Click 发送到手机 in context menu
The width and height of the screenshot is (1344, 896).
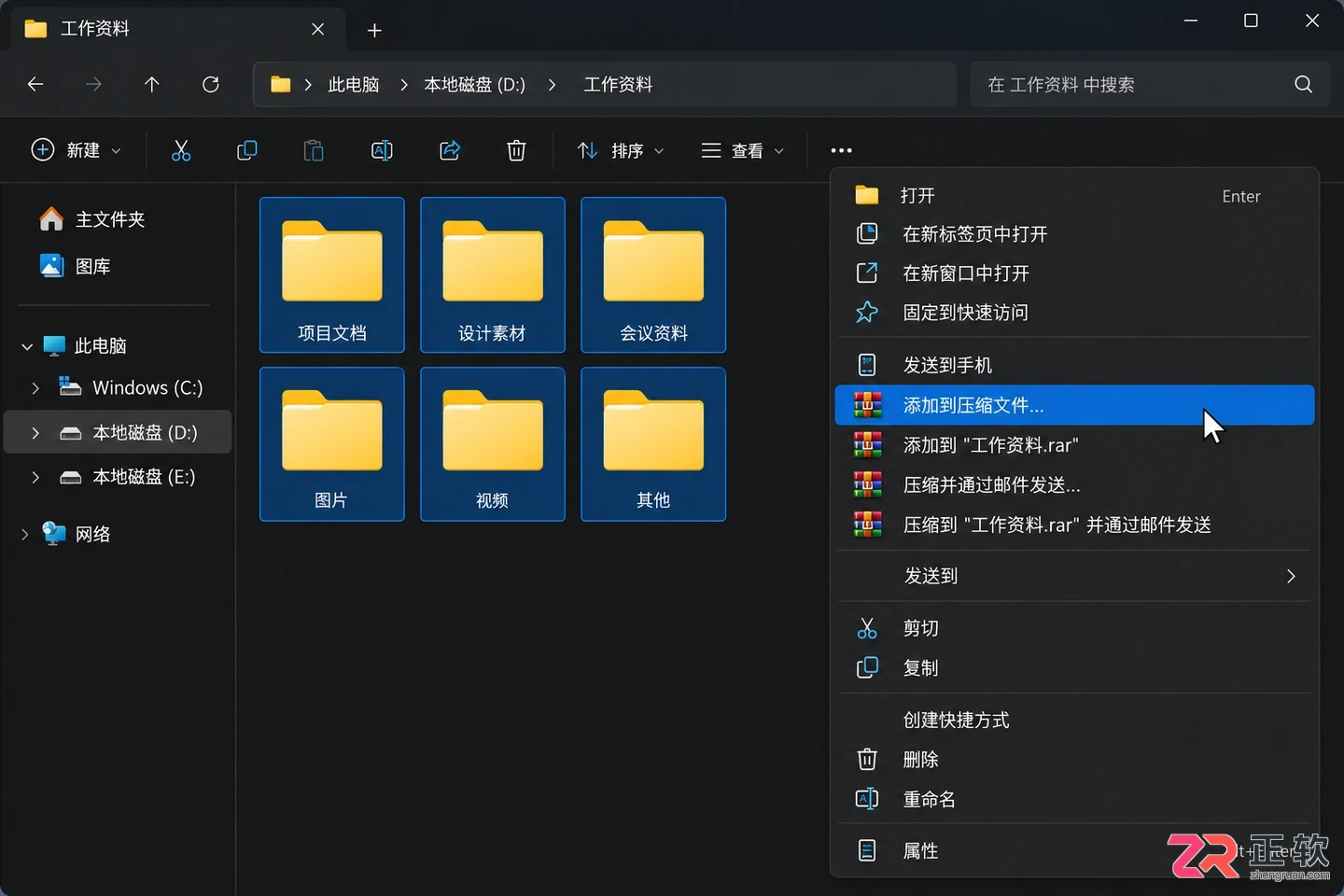(1074, 365)
